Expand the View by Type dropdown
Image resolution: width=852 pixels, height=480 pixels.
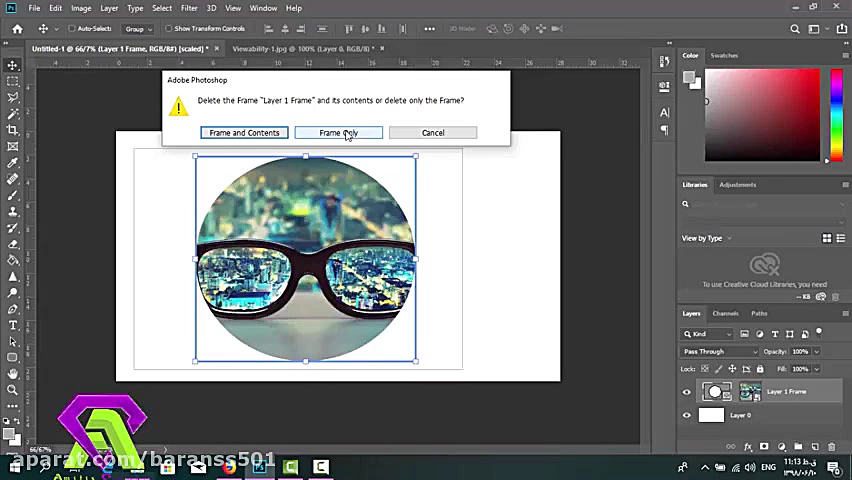[x=706, y=238]
